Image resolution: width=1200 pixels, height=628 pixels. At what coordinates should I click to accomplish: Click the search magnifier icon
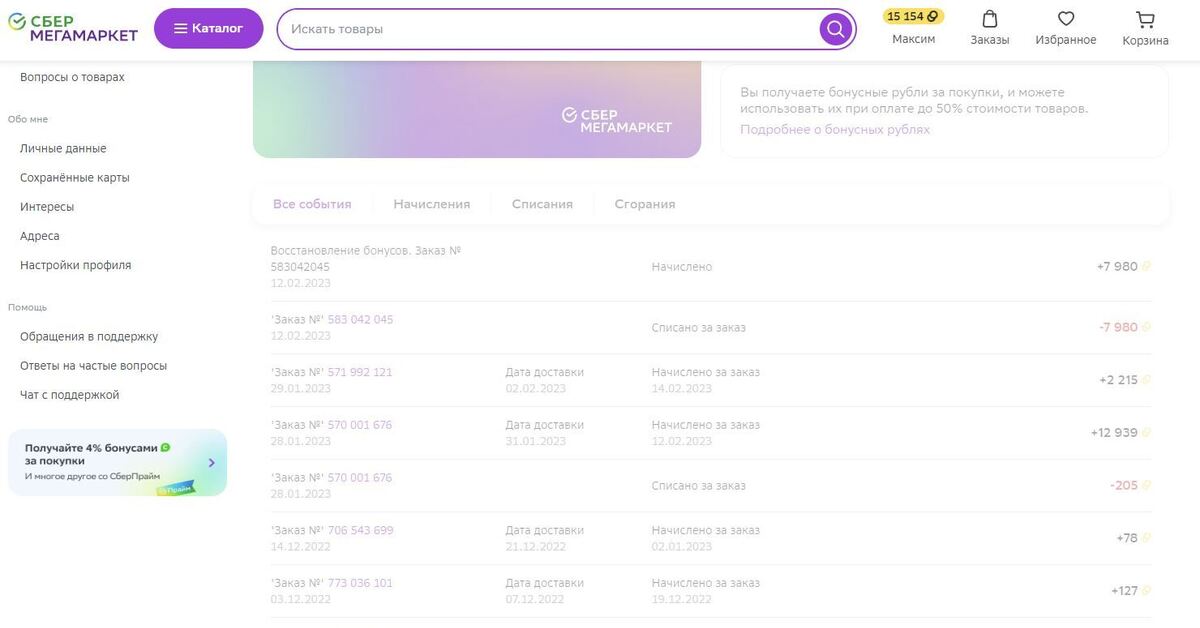(835, 29)
